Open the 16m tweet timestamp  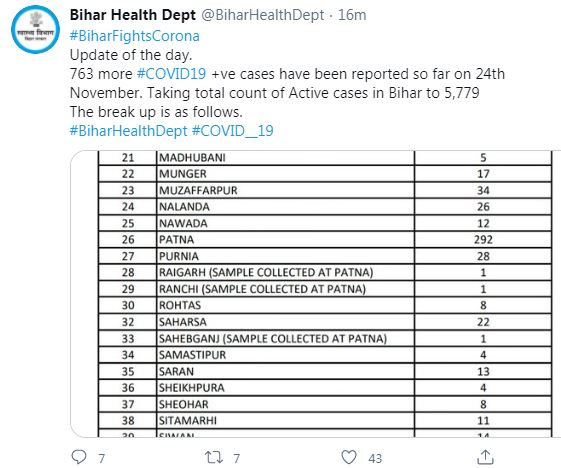[x=352, y=15]
